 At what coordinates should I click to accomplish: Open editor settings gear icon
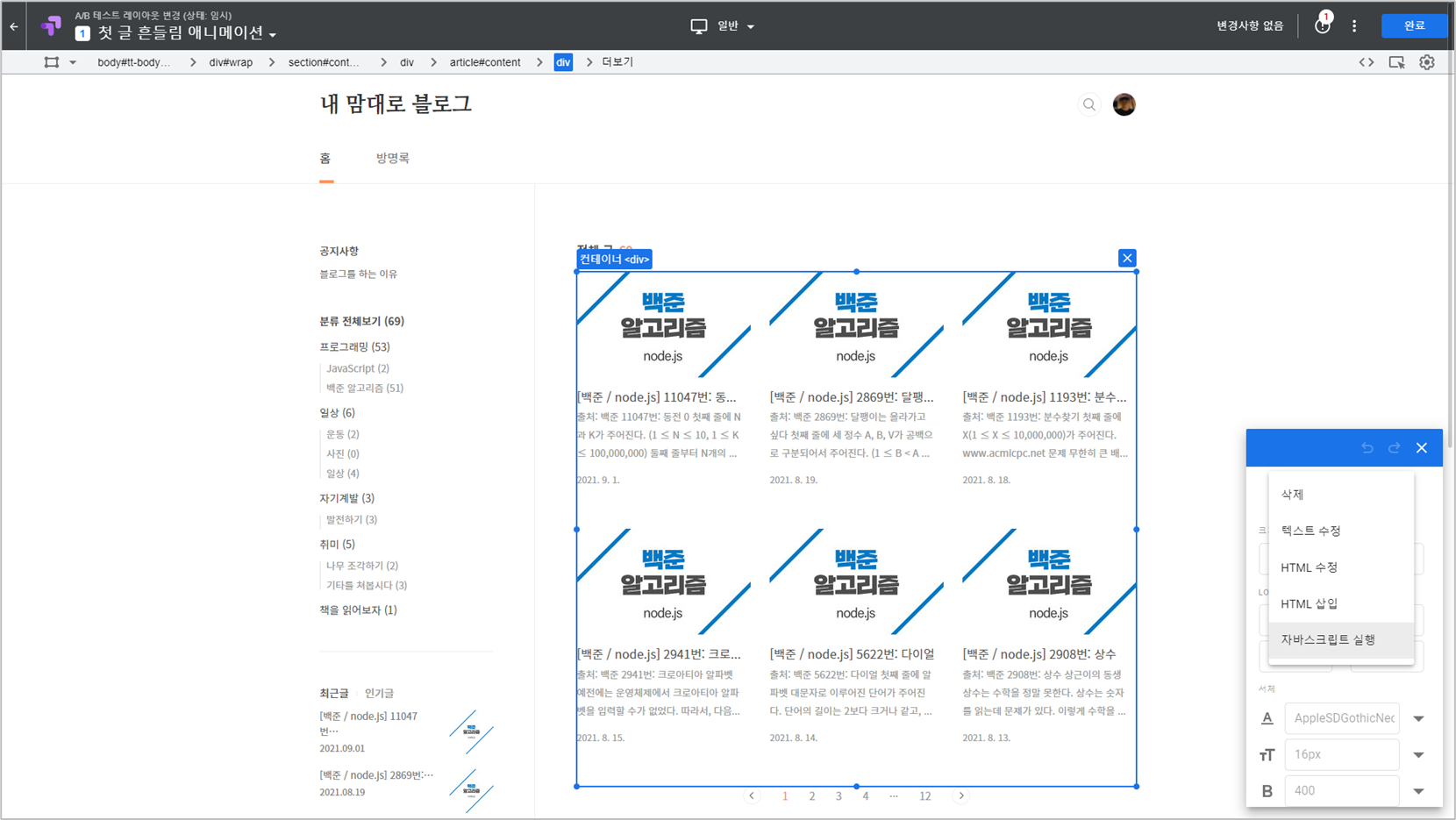(1427, 62)
